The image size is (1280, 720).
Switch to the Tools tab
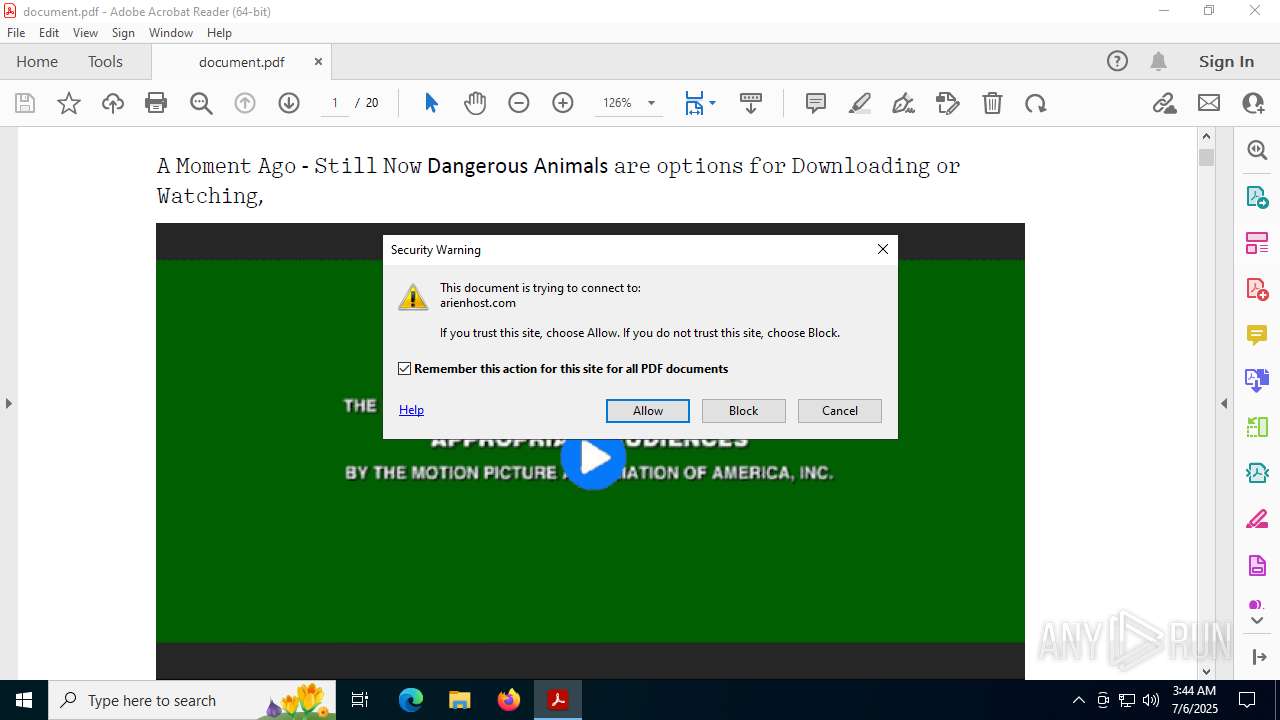(x=105, y=61)
